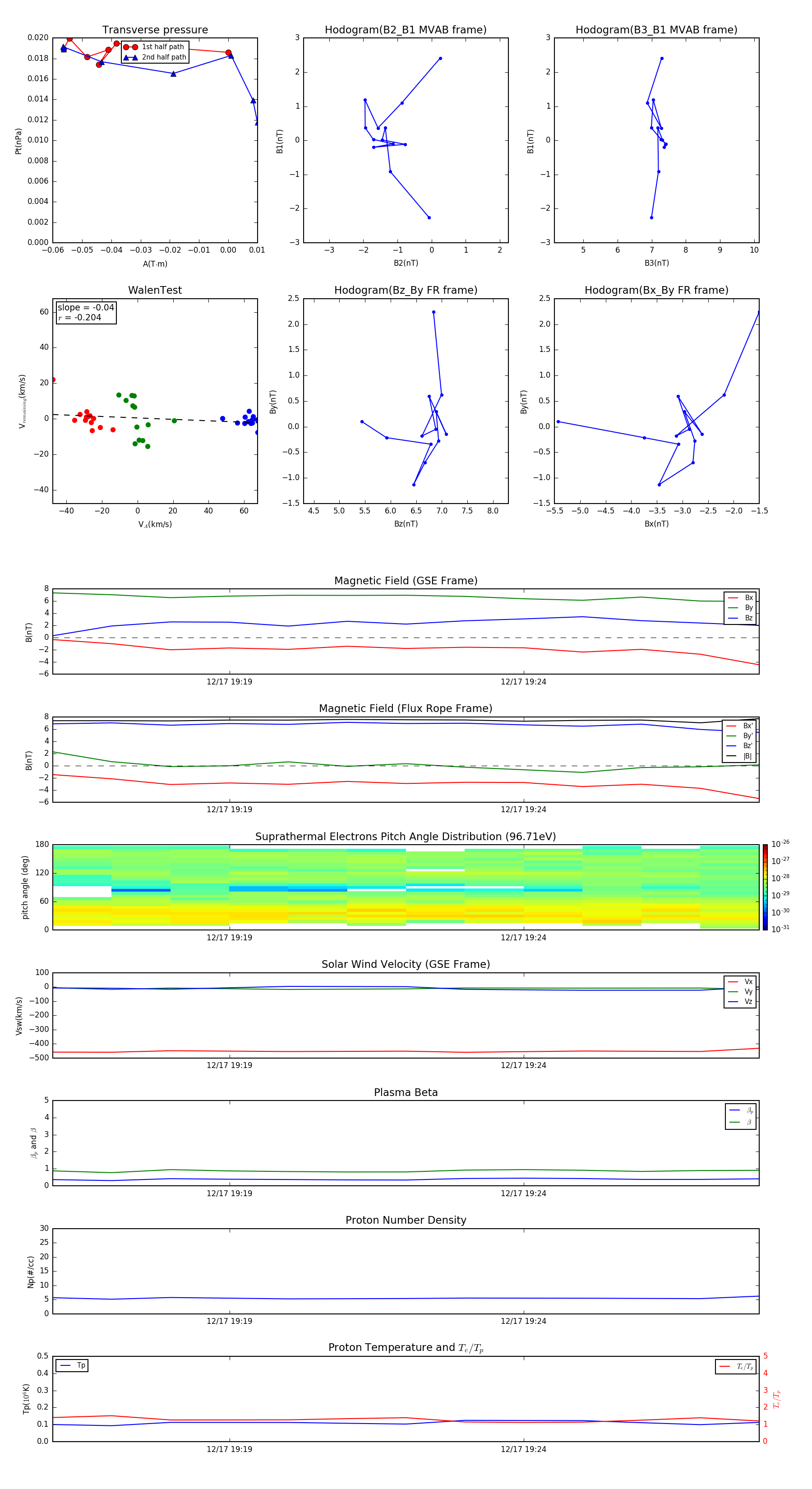
Task: Click the Pt(nPa) y-axis label
Action: point(18,141)
